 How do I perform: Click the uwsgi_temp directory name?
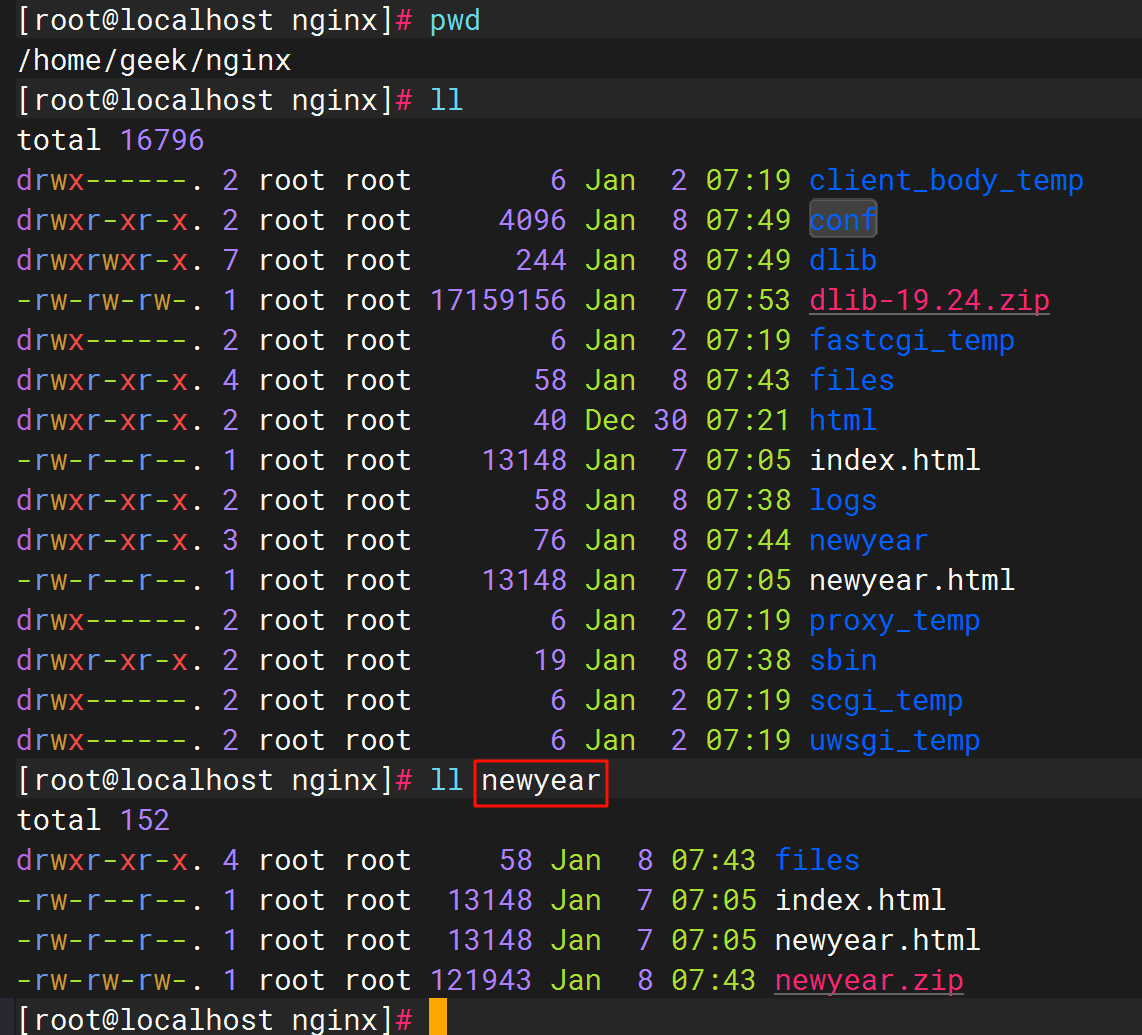(894, 740)
